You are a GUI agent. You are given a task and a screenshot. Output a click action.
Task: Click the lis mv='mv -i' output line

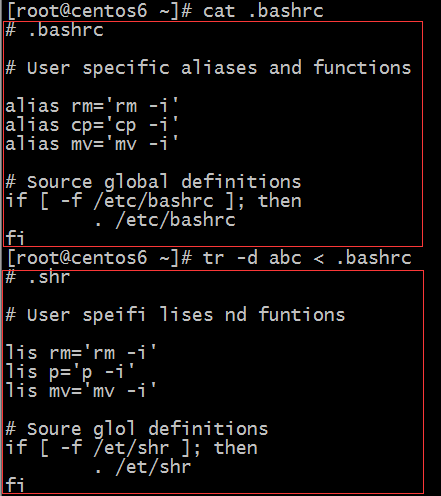[x=81, y=391]
